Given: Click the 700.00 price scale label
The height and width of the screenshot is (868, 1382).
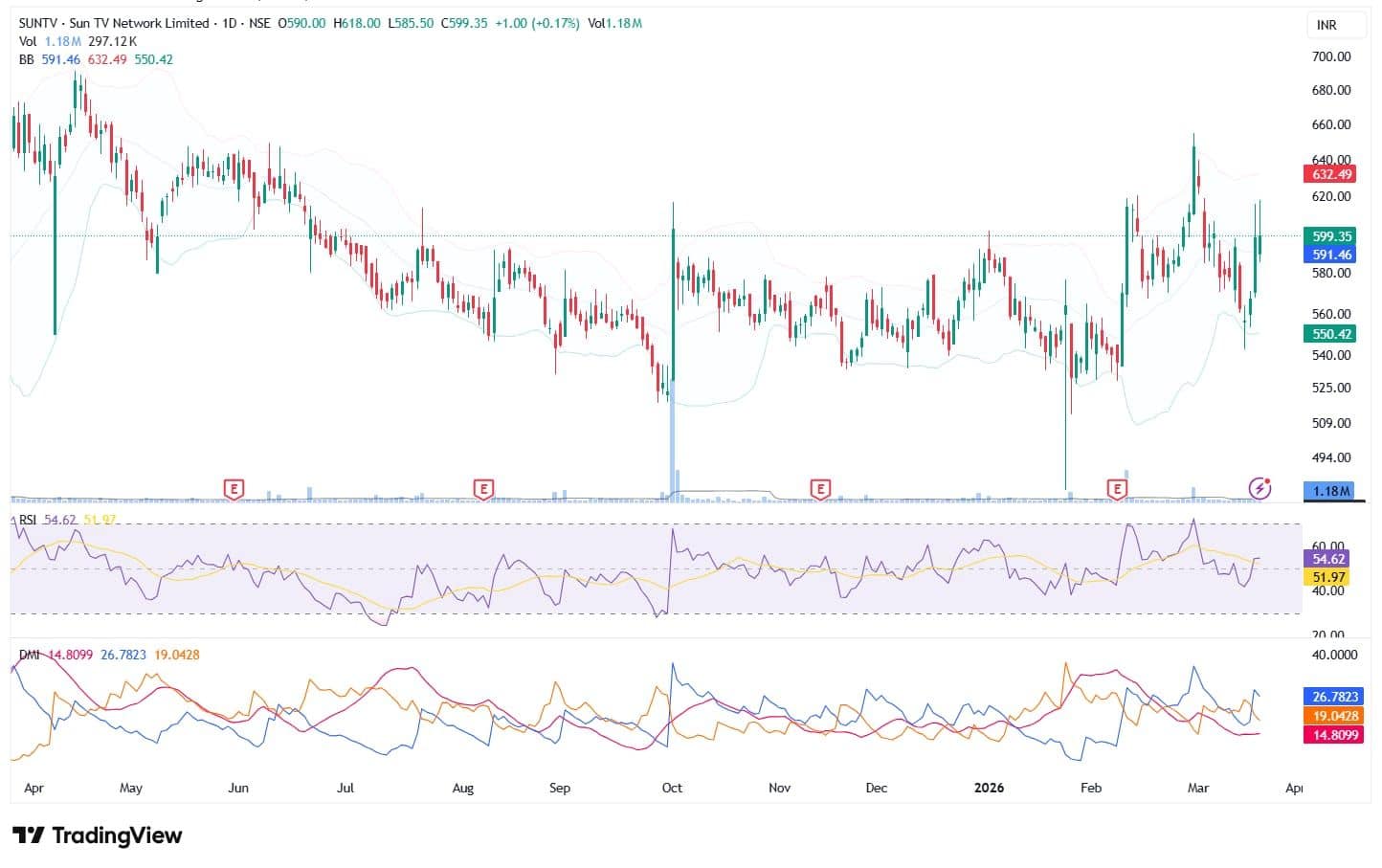Looking at the screenshot, I should click(x=1331, y=56).
